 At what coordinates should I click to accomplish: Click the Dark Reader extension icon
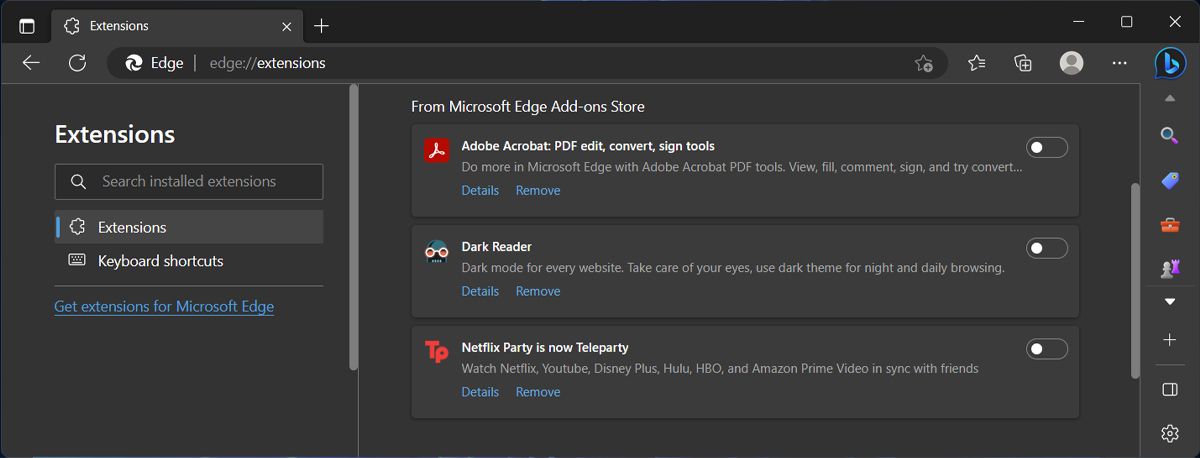[x=437, y=251]
